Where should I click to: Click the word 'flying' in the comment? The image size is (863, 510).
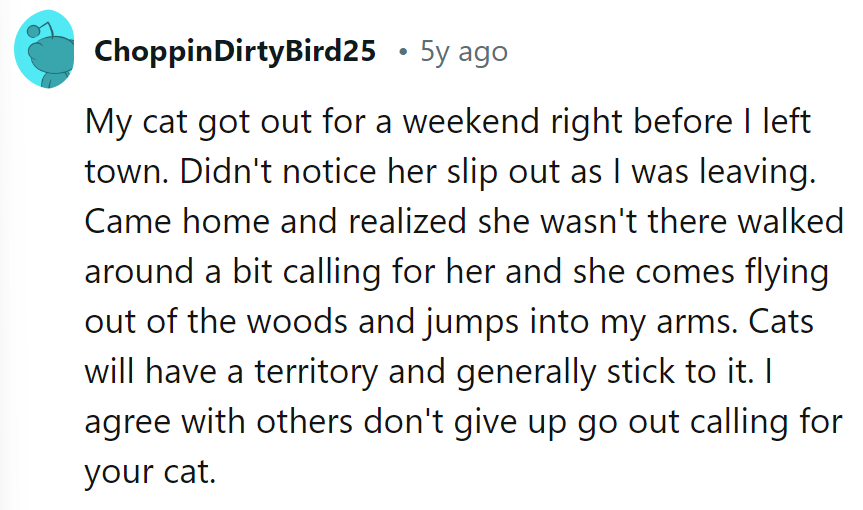(785, 272)
